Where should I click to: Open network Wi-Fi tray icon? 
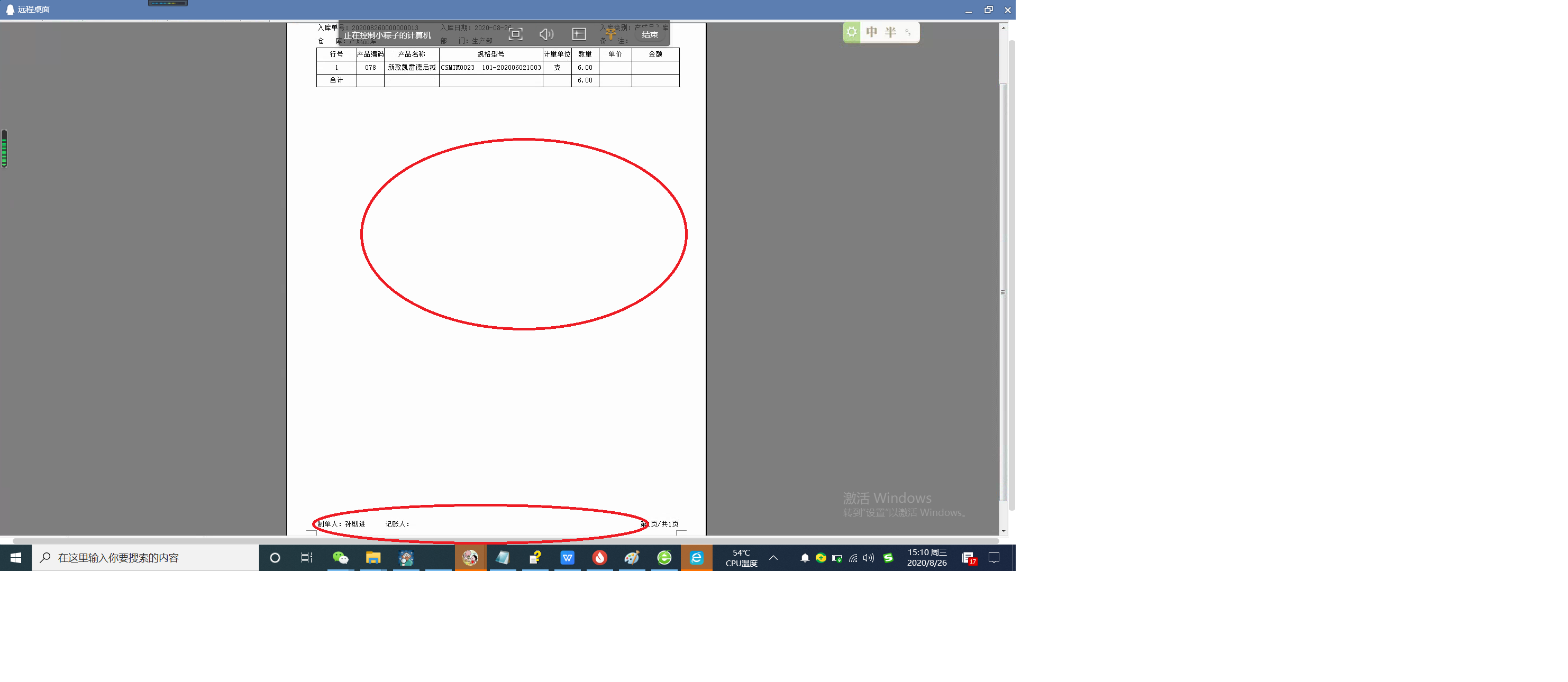[x=853, y=558]
